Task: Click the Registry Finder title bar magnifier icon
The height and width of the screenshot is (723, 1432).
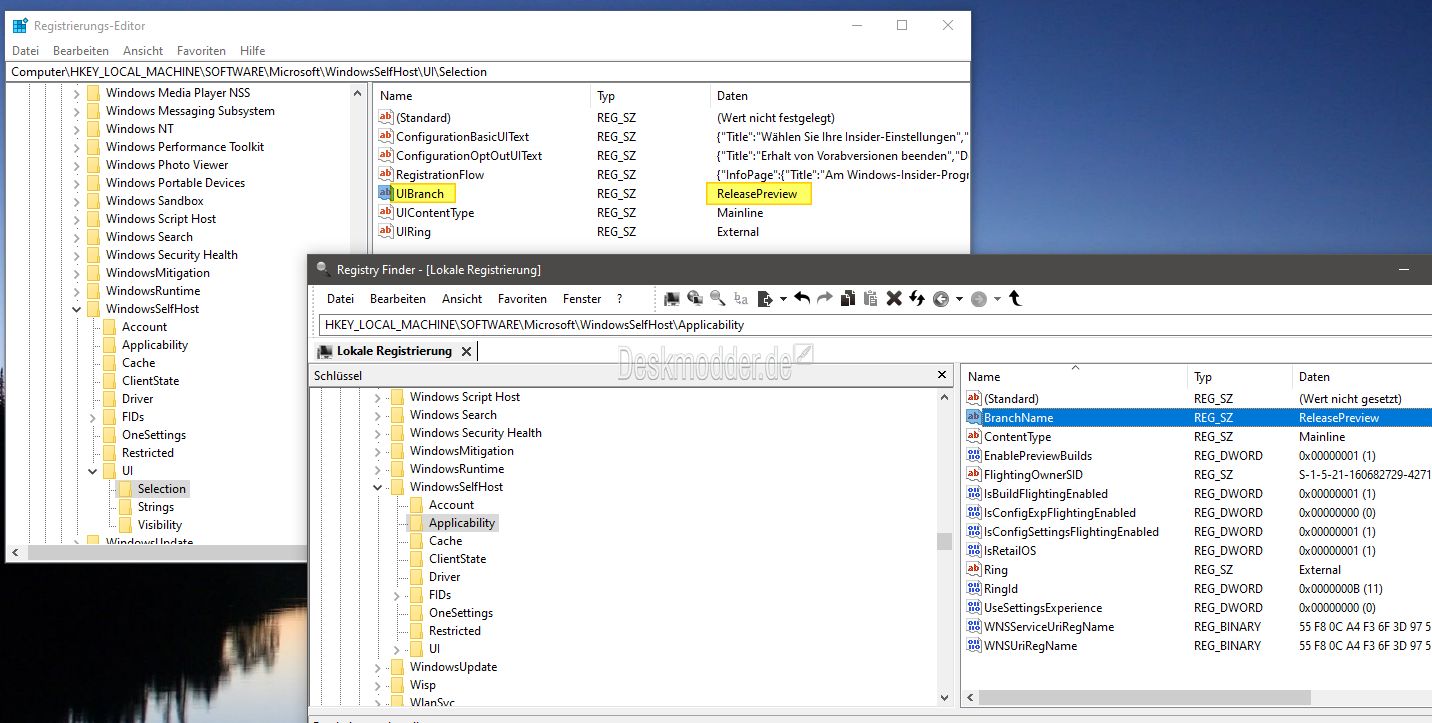Action: [322, 269]
